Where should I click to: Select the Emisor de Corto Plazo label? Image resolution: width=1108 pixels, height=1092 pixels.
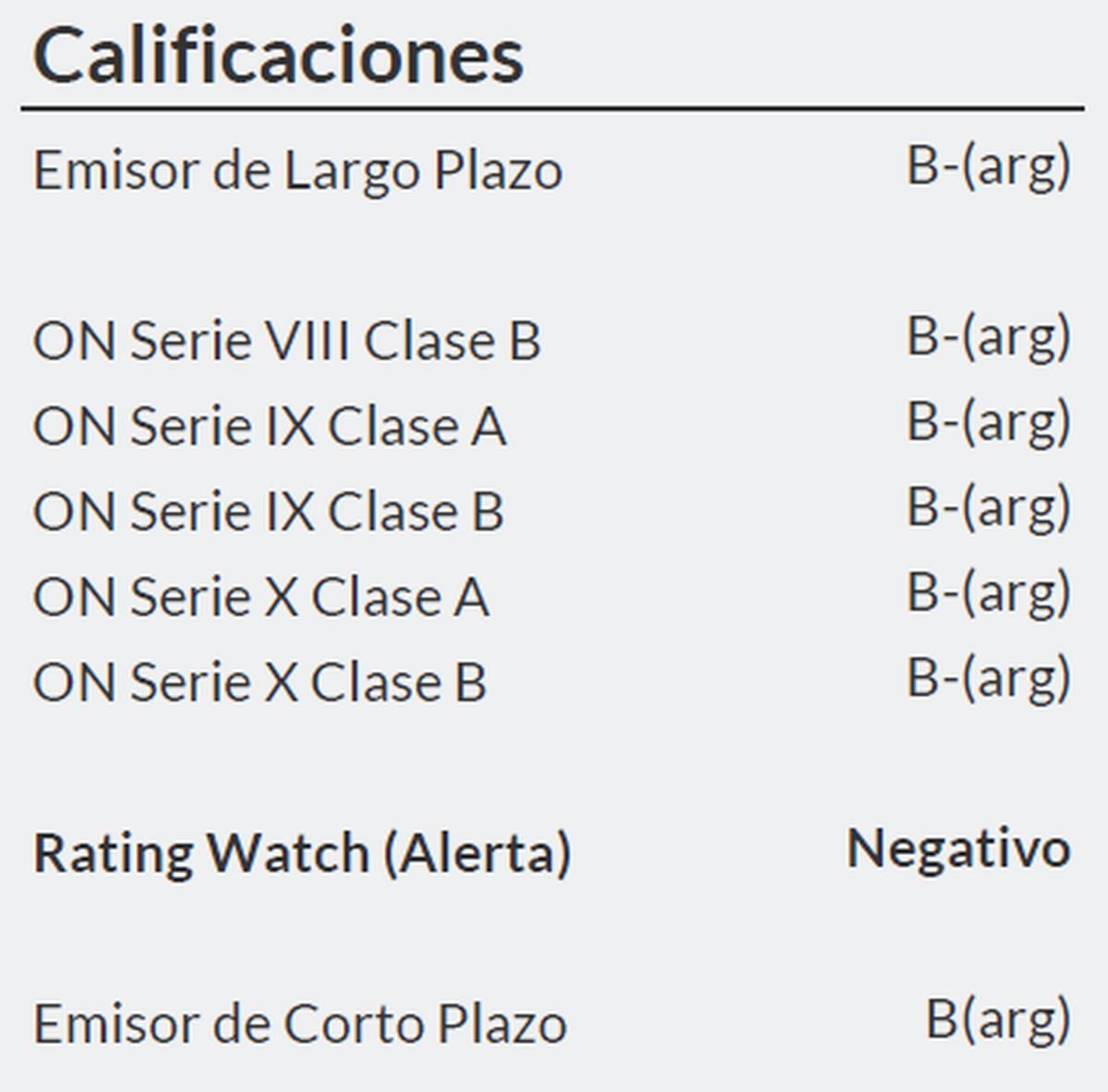299,1025
